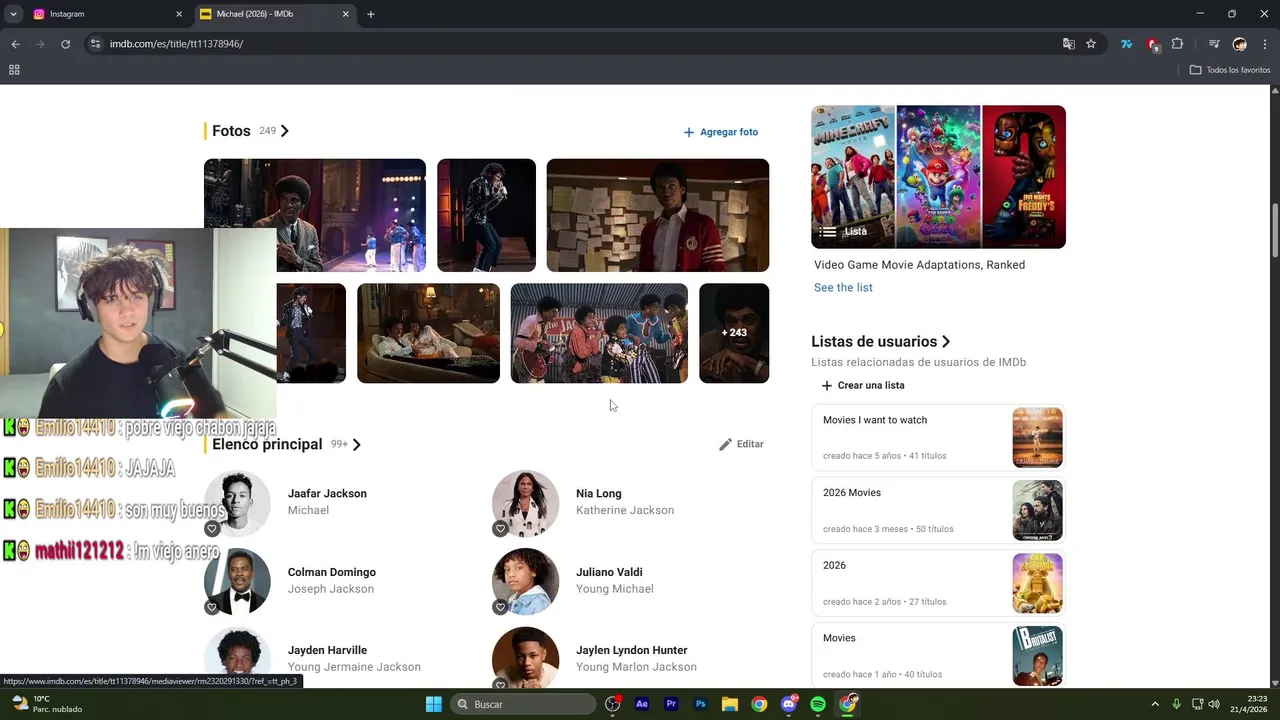Click Juliano Valdi cast link
The height and width of the screenshot is (720, 1280).
609,572
